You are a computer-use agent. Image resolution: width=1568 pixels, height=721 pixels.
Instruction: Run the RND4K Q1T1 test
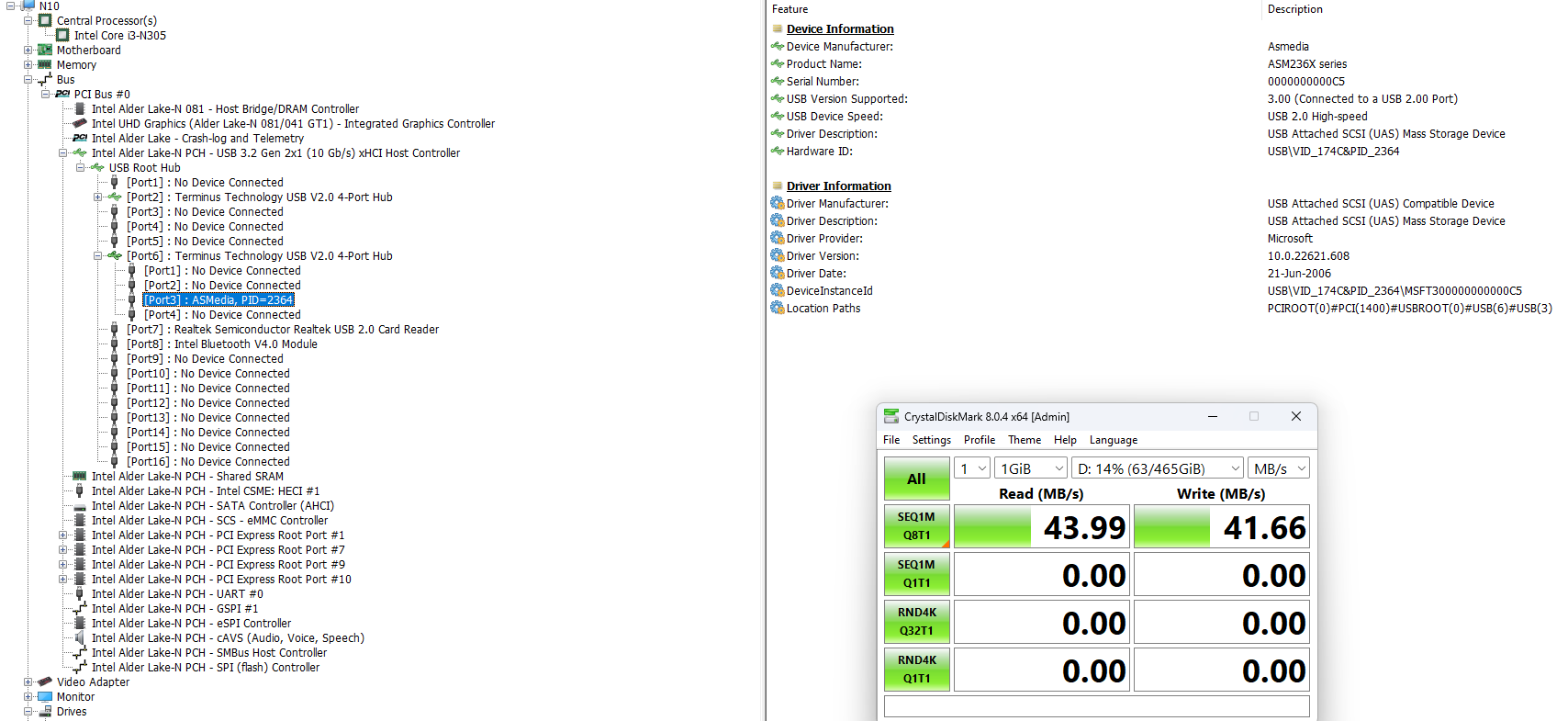tap(916, 670)
